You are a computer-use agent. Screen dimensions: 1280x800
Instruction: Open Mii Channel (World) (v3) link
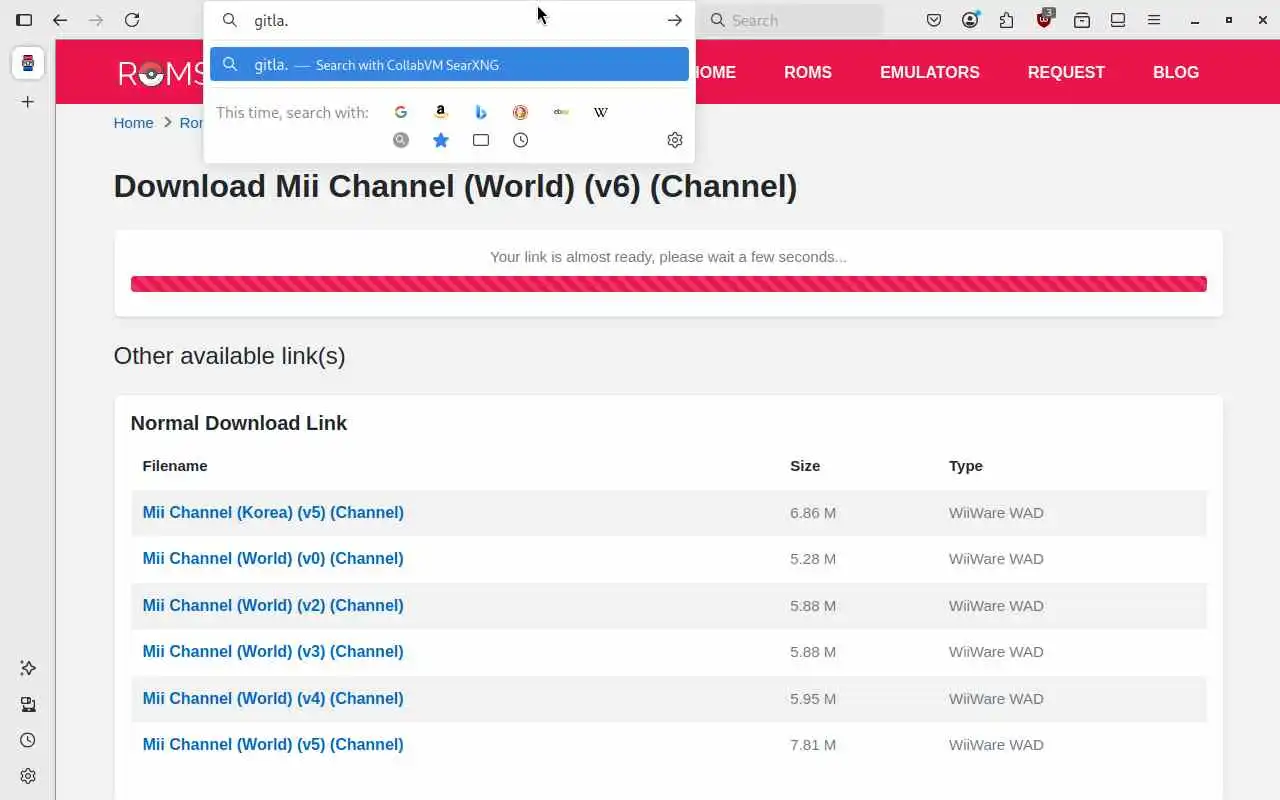[273, 651]
